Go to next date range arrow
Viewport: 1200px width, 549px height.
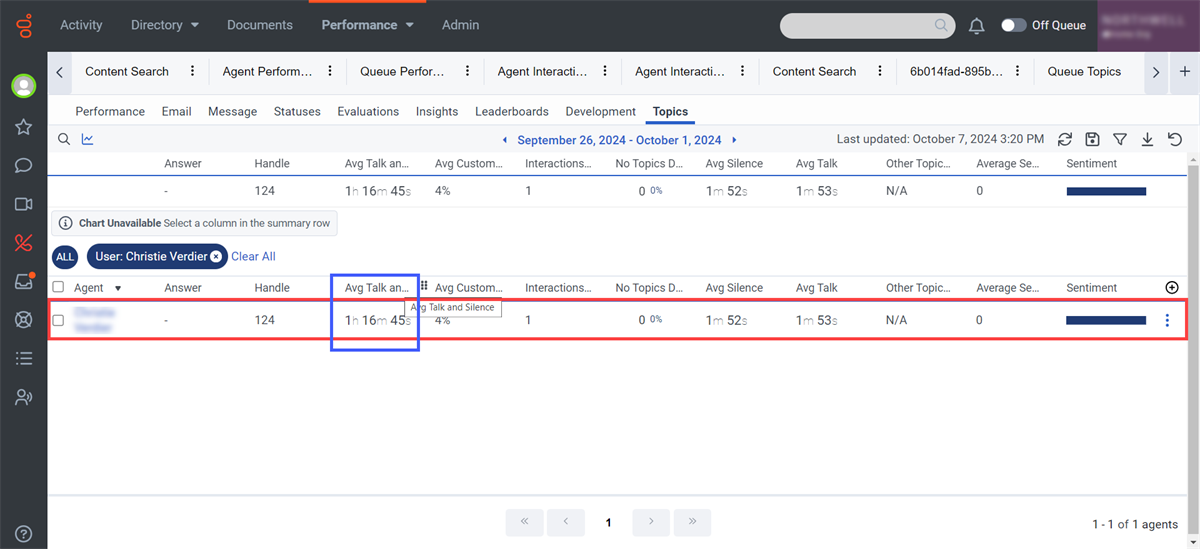click(734, 140)
